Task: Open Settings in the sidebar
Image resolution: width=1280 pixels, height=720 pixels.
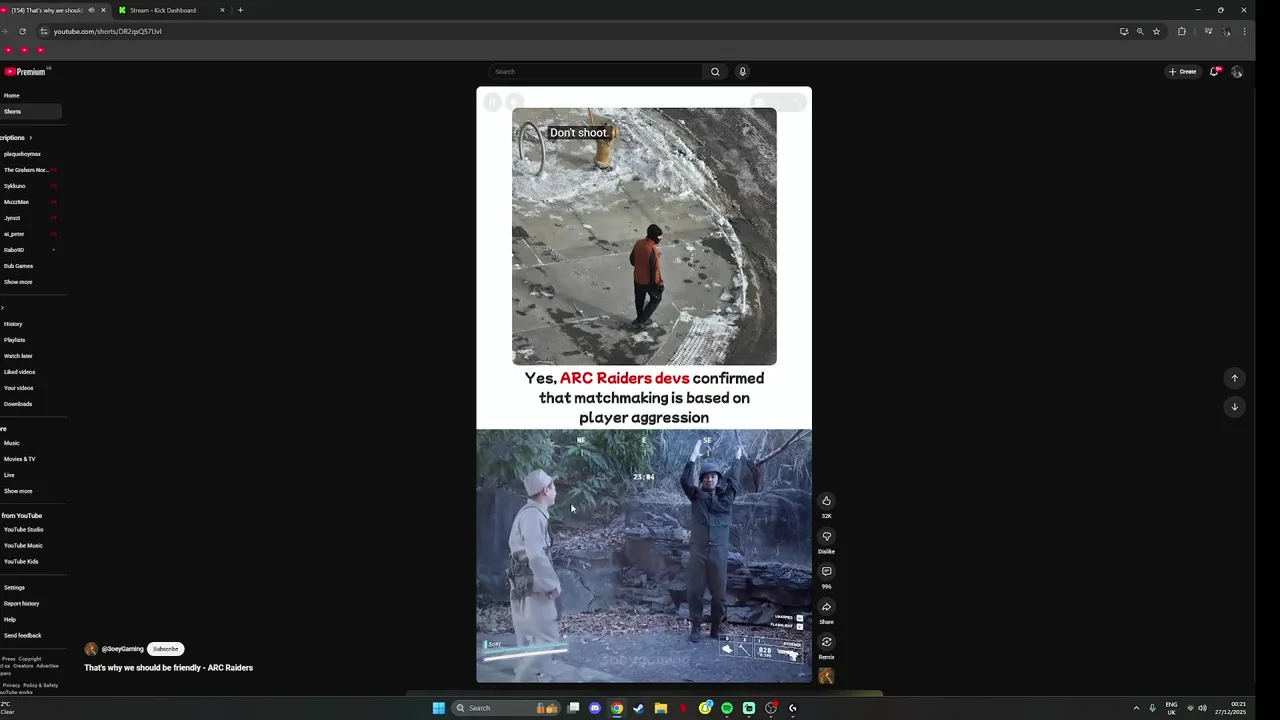Action: pyautogui.click(x=14, y=588)
